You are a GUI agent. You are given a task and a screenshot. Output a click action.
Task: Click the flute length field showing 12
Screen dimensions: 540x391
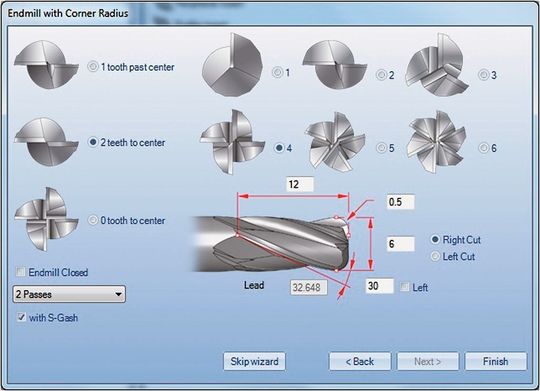[300, 184]
